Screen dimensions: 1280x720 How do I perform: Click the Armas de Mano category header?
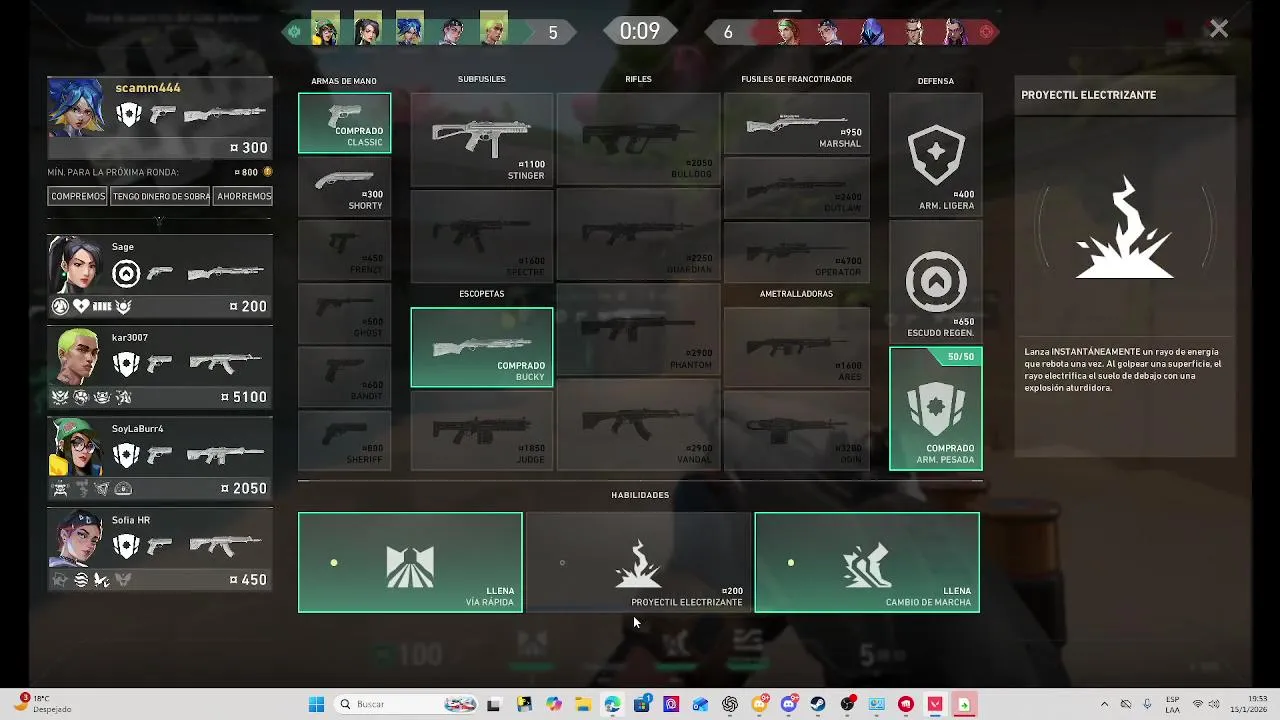coord(344,81)
